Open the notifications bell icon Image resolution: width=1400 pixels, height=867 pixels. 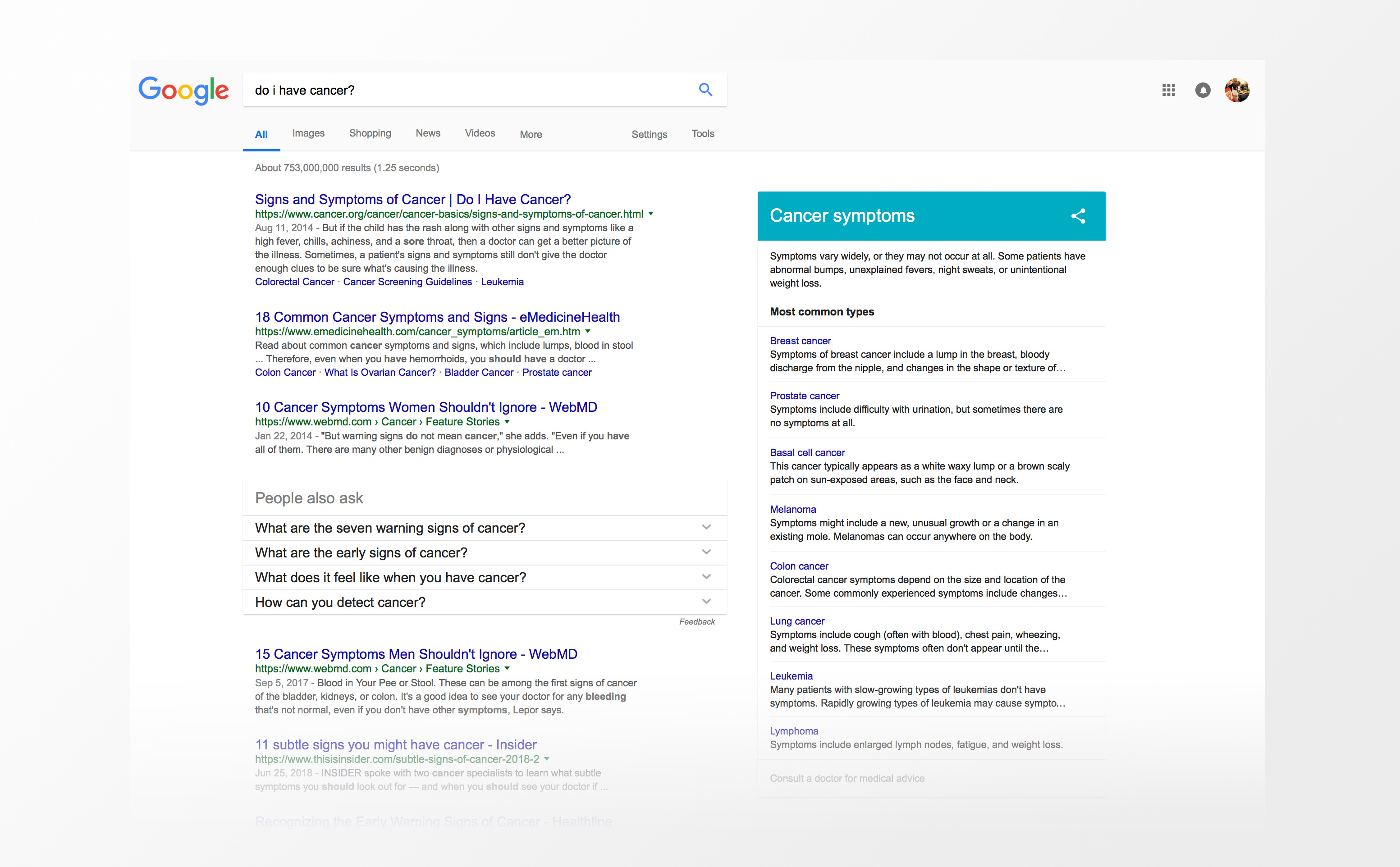tap(1203, 90)
